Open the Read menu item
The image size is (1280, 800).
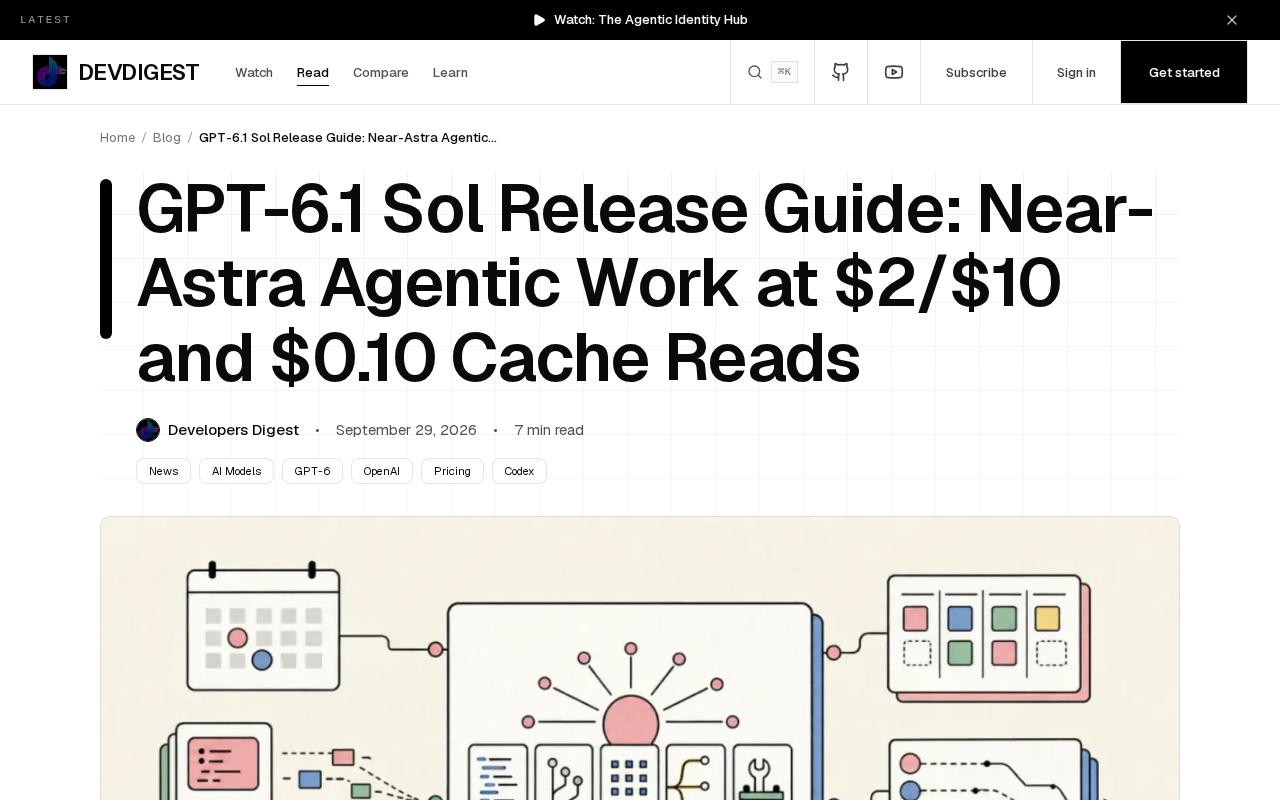pos(313,72)
